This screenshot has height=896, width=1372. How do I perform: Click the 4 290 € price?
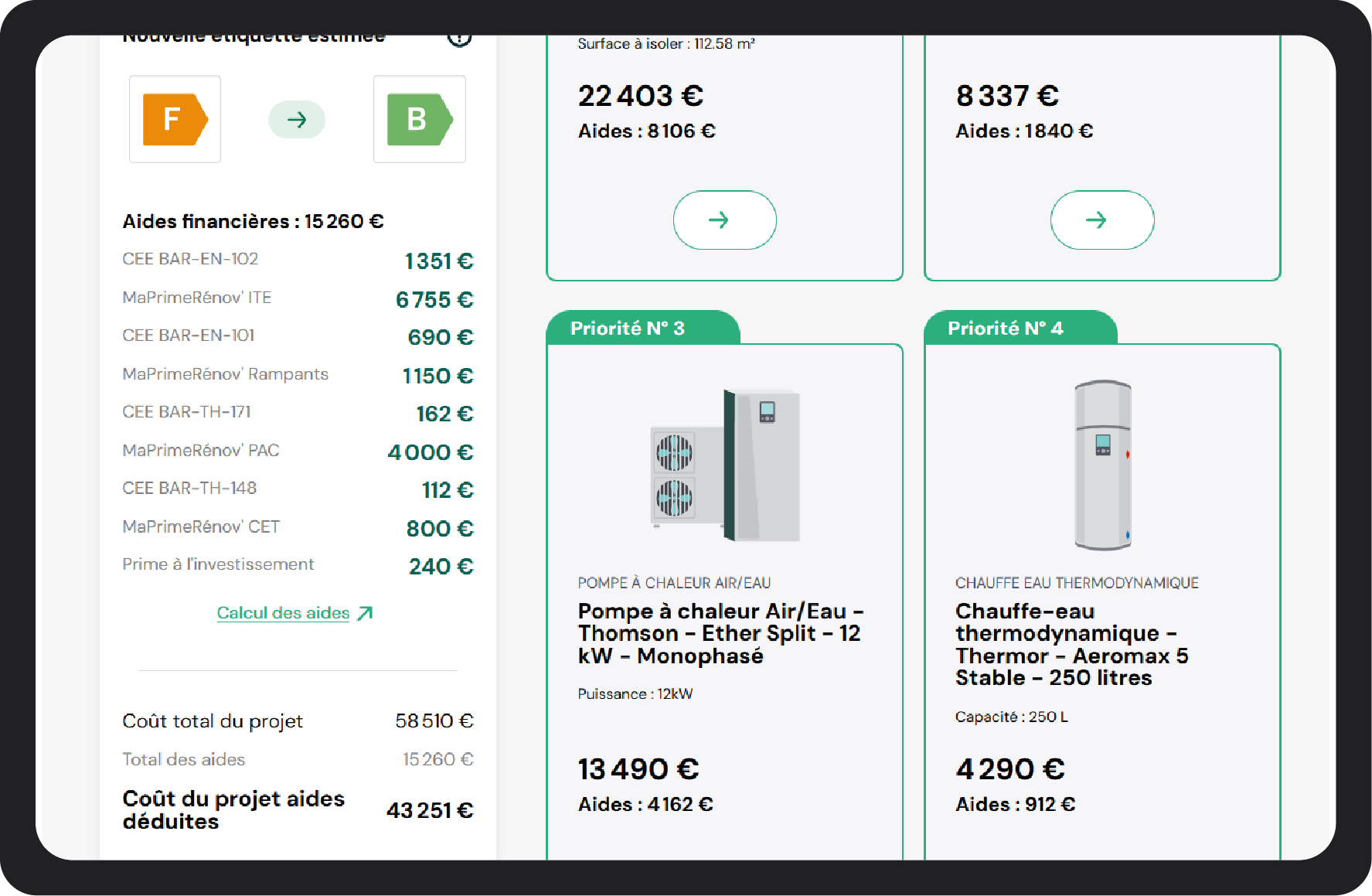[x=1010, y=769]
